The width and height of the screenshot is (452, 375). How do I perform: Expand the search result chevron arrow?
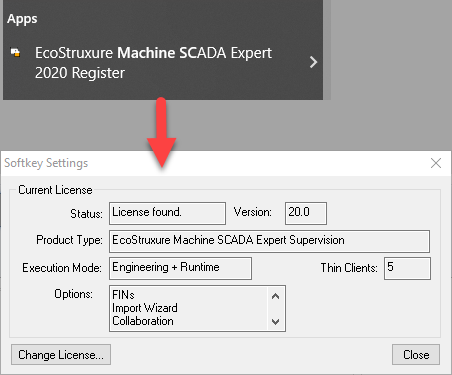coord(313,62)
